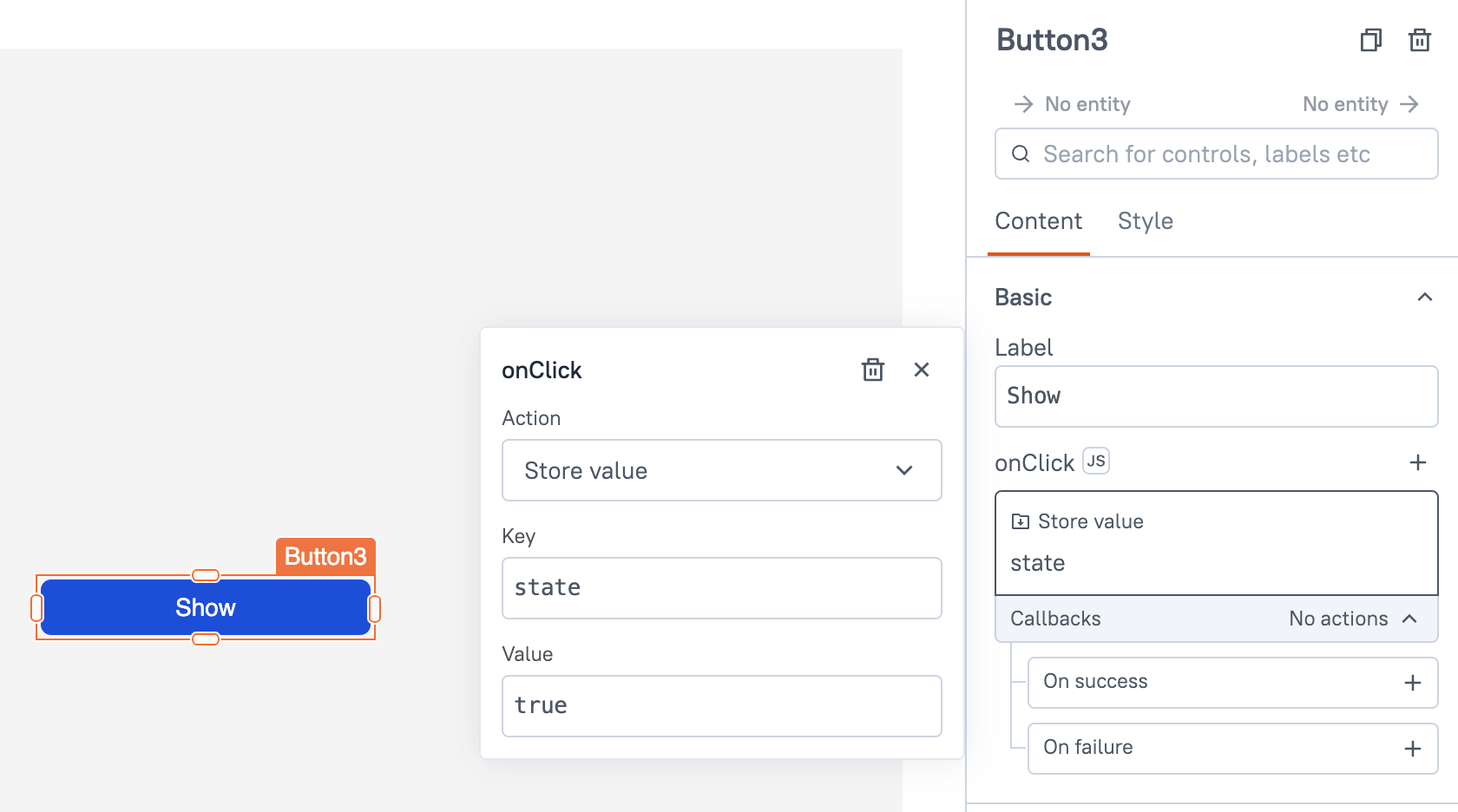This screenshot has width=1458, height=812.
Task: Select the Content tab
Action: [1038, 221]
